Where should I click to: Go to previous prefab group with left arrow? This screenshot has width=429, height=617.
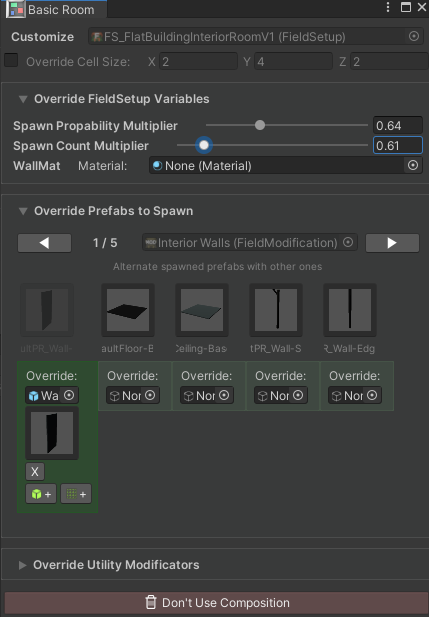[x=44, y=243]
